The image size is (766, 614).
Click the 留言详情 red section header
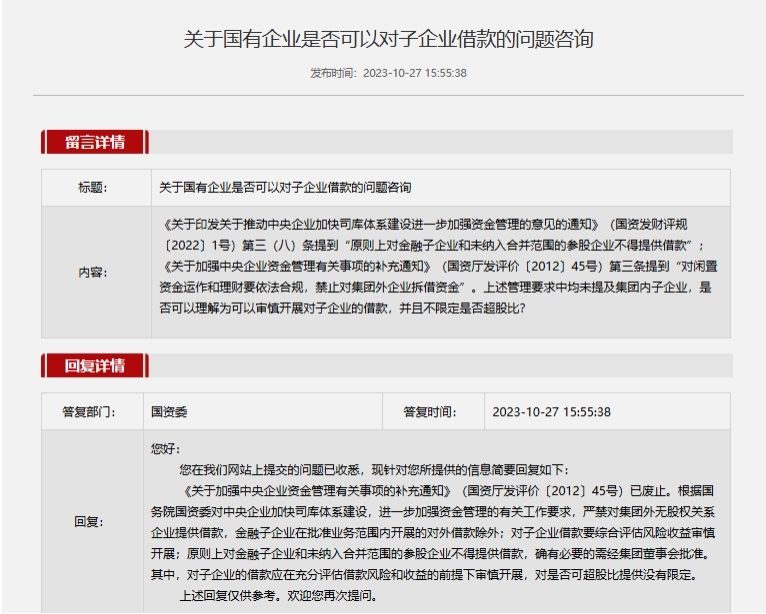[95, 142]
